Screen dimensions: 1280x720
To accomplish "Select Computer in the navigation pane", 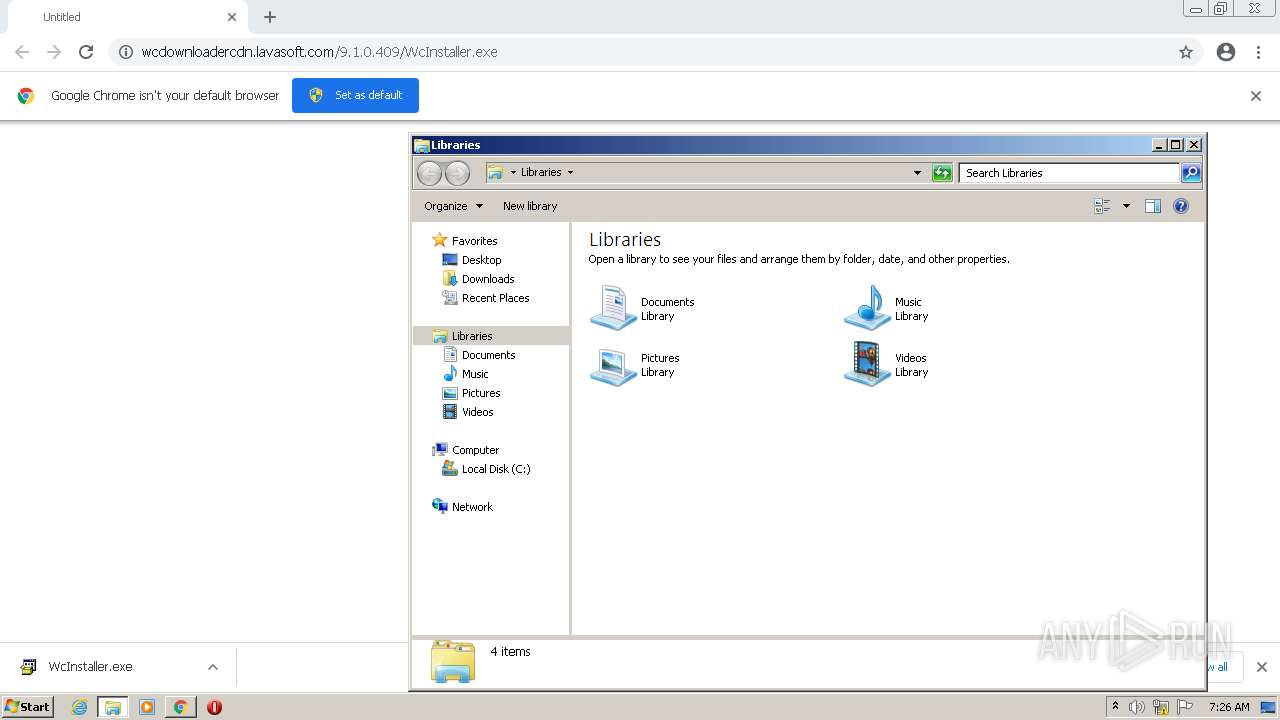I will coord(465,450).
